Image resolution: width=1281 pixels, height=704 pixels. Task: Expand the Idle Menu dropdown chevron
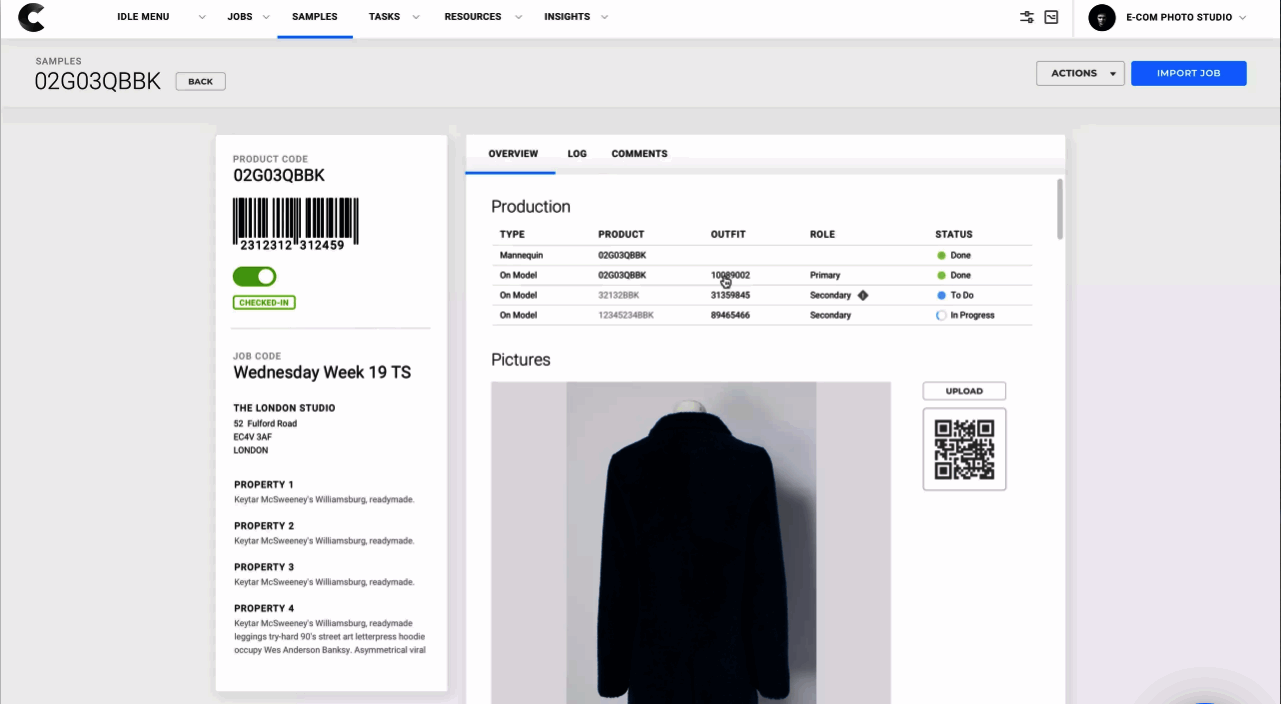point(202,17)
